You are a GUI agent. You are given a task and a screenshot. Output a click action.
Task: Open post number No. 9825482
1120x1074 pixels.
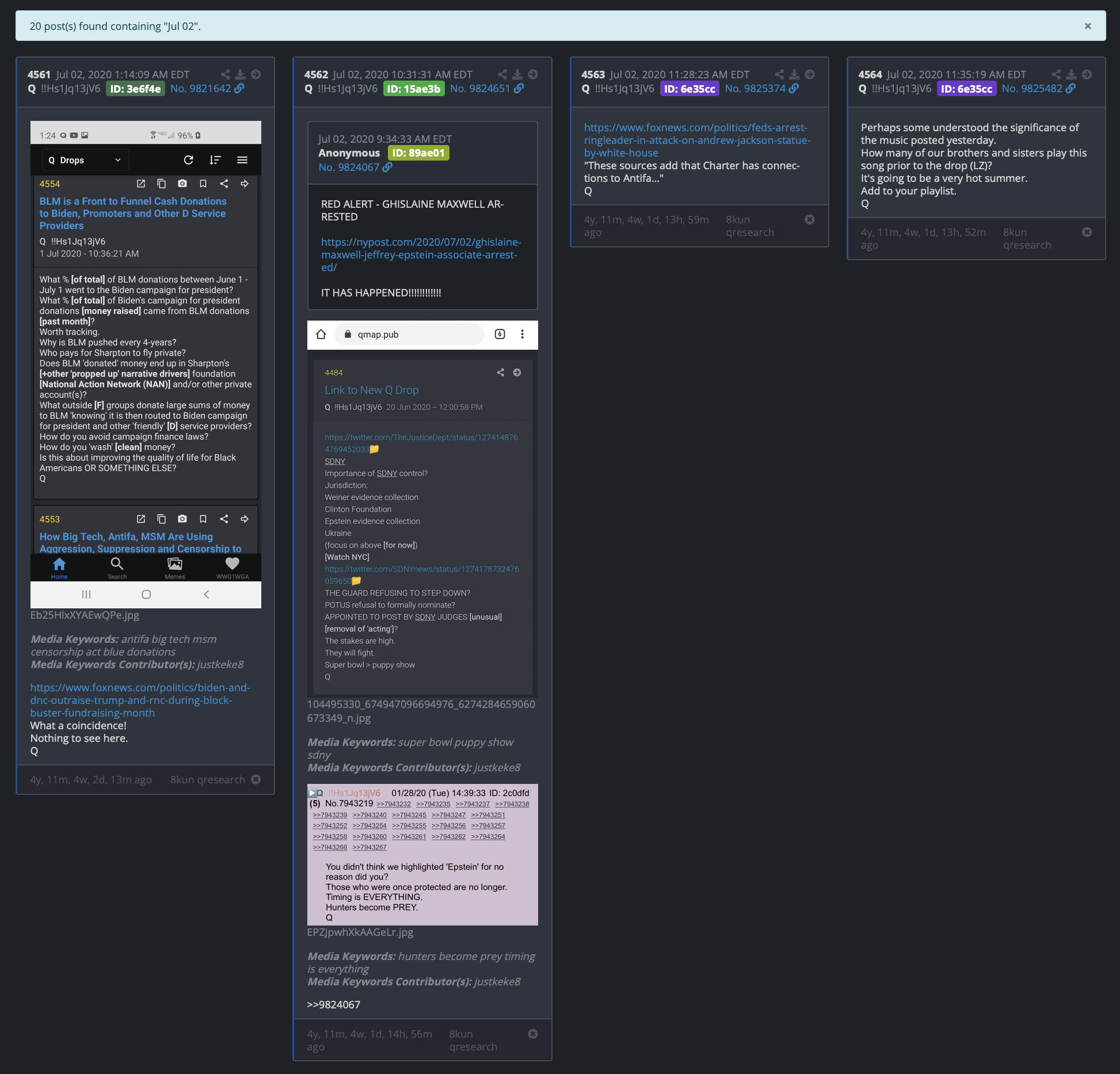[x=1032, y=88]
